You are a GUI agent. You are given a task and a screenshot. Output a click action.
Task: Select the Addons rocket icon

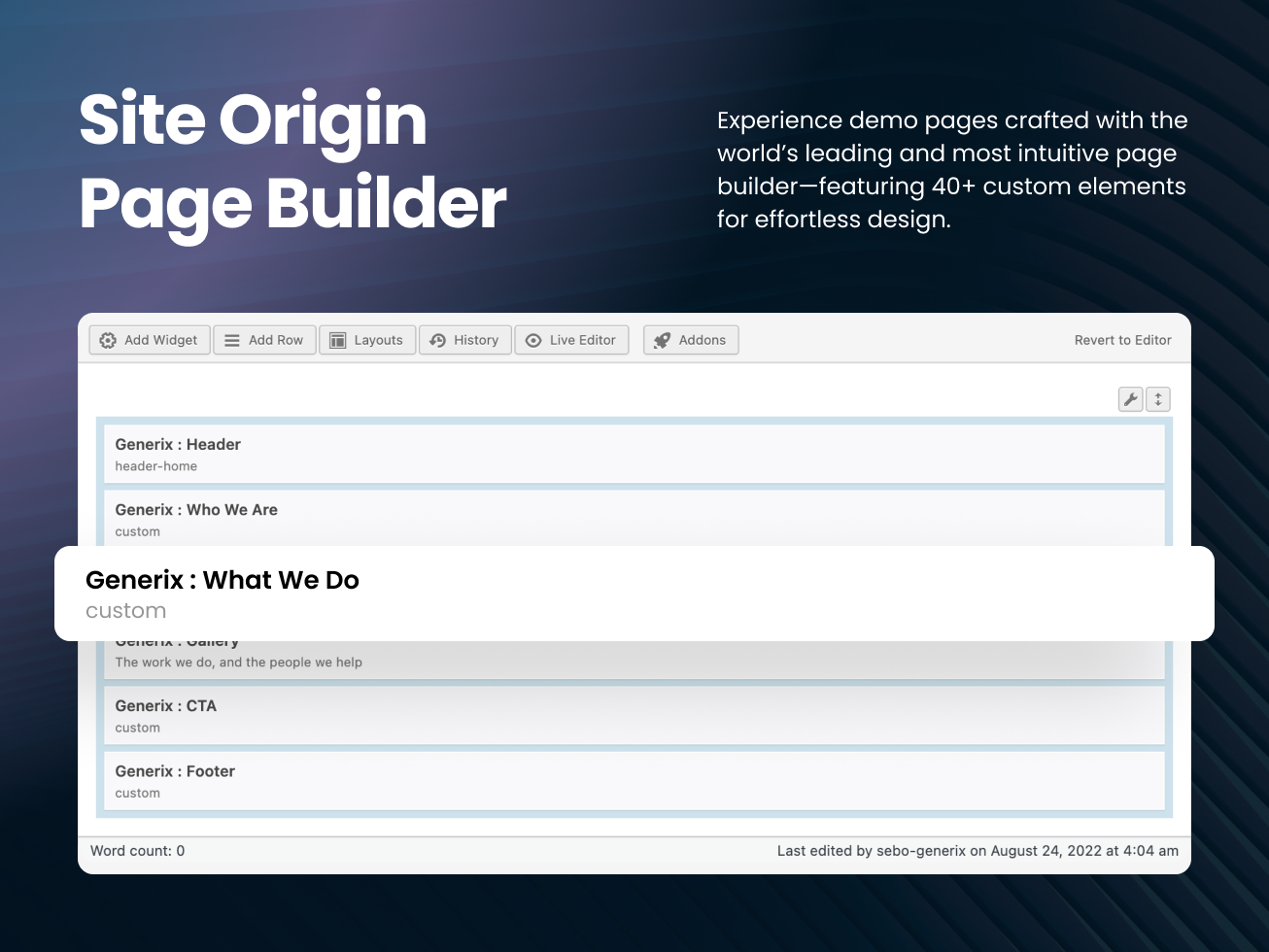(x=663, y=340)
